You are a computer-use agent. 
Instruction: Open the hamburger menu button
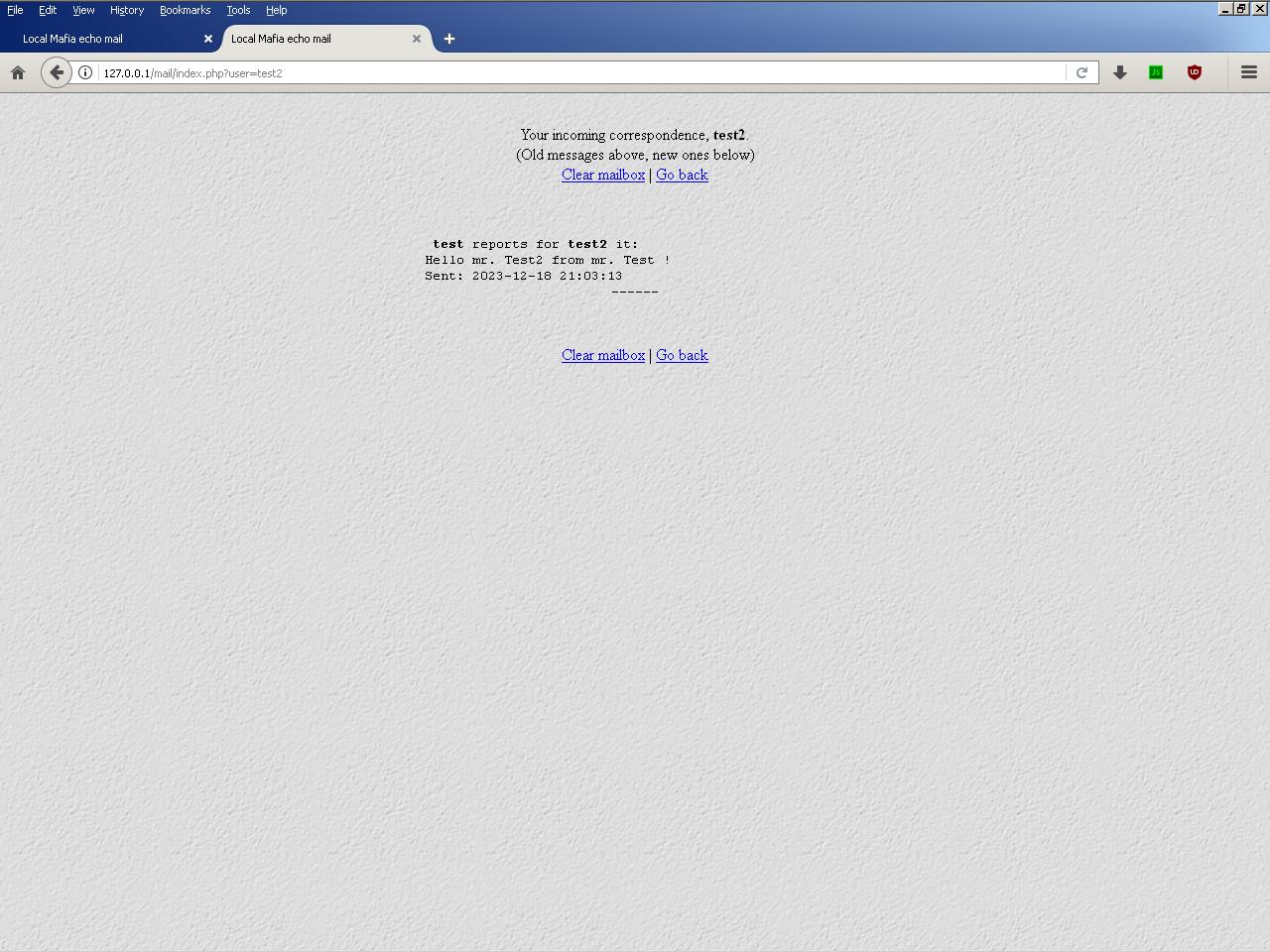coord(1249,72)
